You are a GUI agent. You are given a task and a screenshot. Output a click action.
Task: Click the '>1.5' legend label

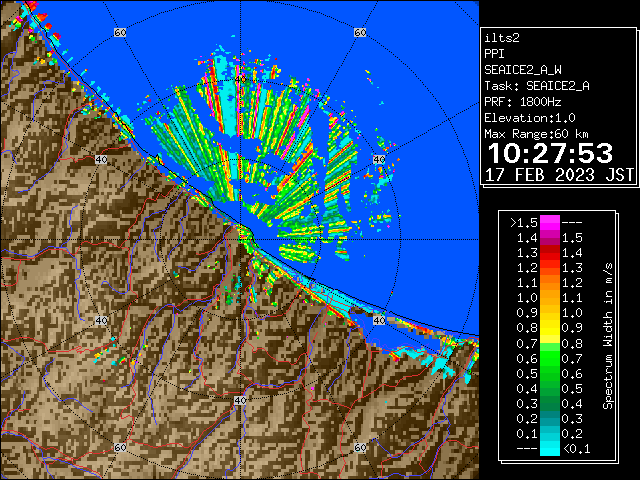click(523, 223)
